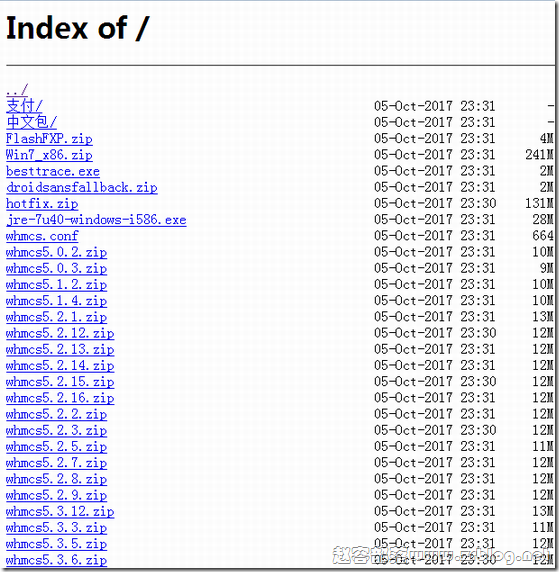Click the whmcs5.2.13.zip link
Viewport: 559px width, 572px height.
(60, 349)
